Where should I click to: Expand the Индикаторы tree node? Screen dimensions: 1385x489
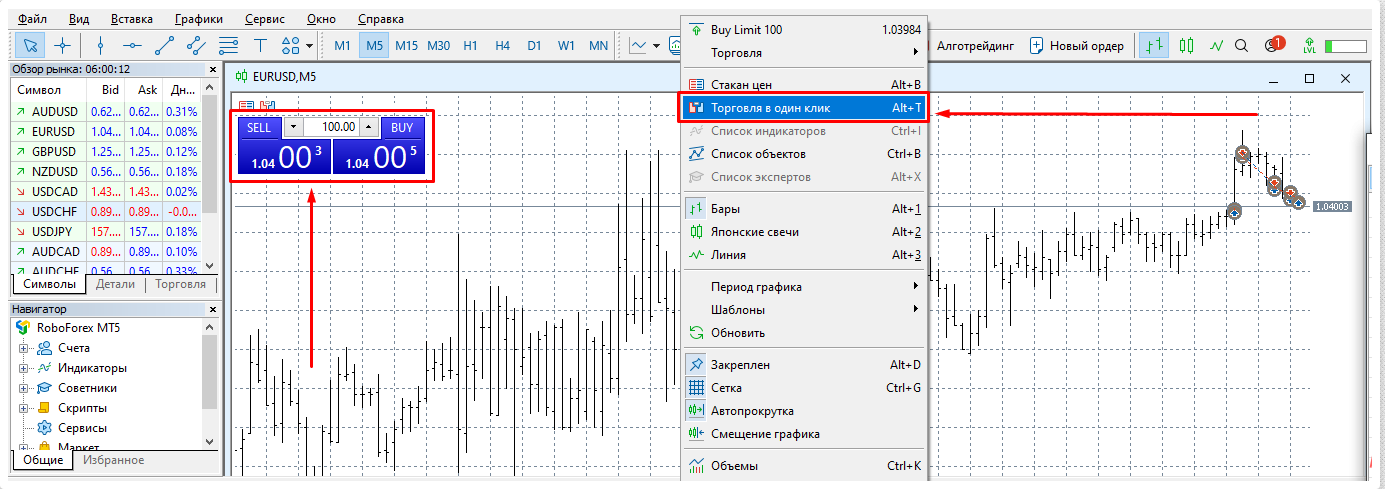tap(24, 369)
